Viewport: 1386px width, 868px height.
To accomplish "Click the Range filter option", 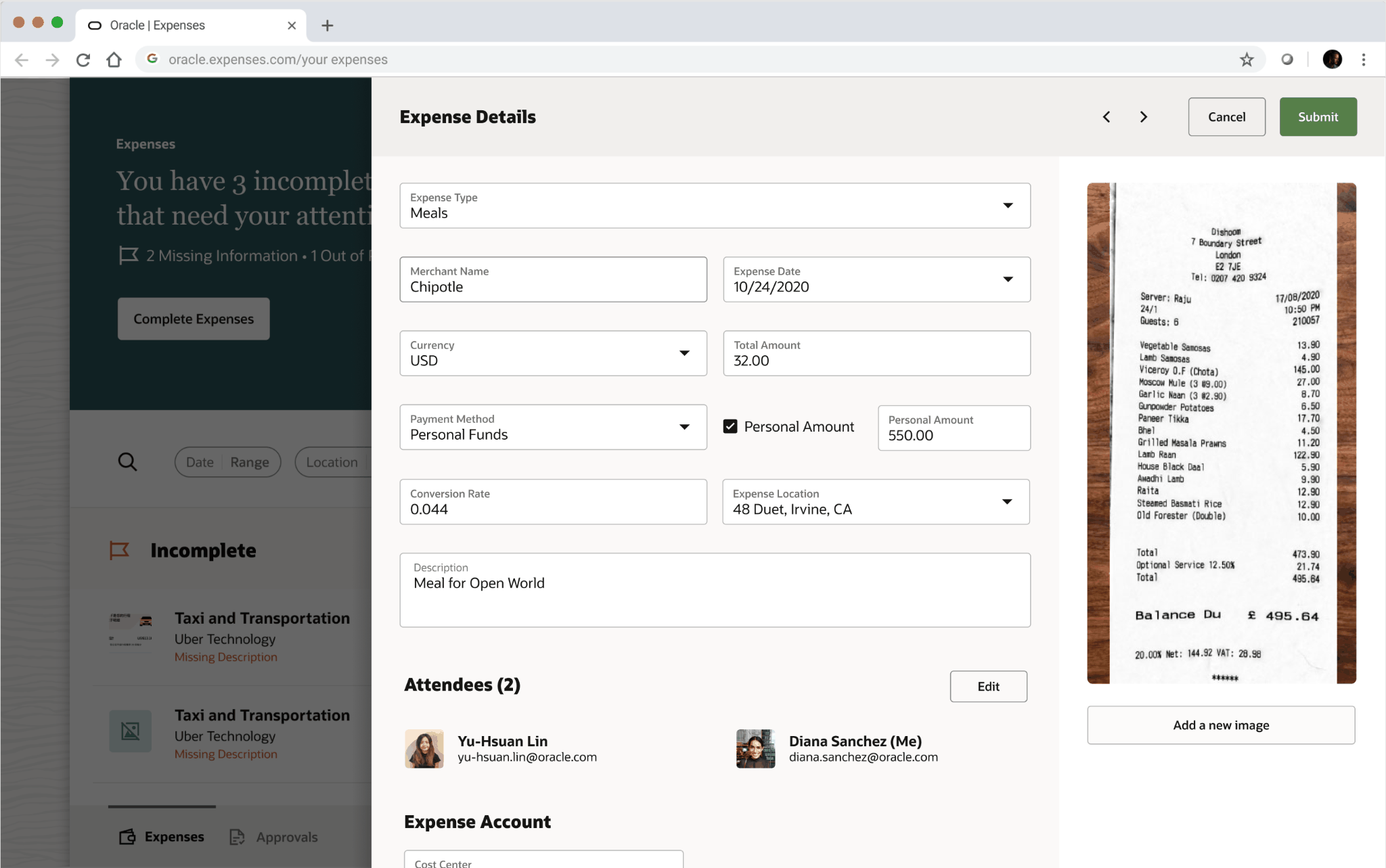I will tap(250, 462).
